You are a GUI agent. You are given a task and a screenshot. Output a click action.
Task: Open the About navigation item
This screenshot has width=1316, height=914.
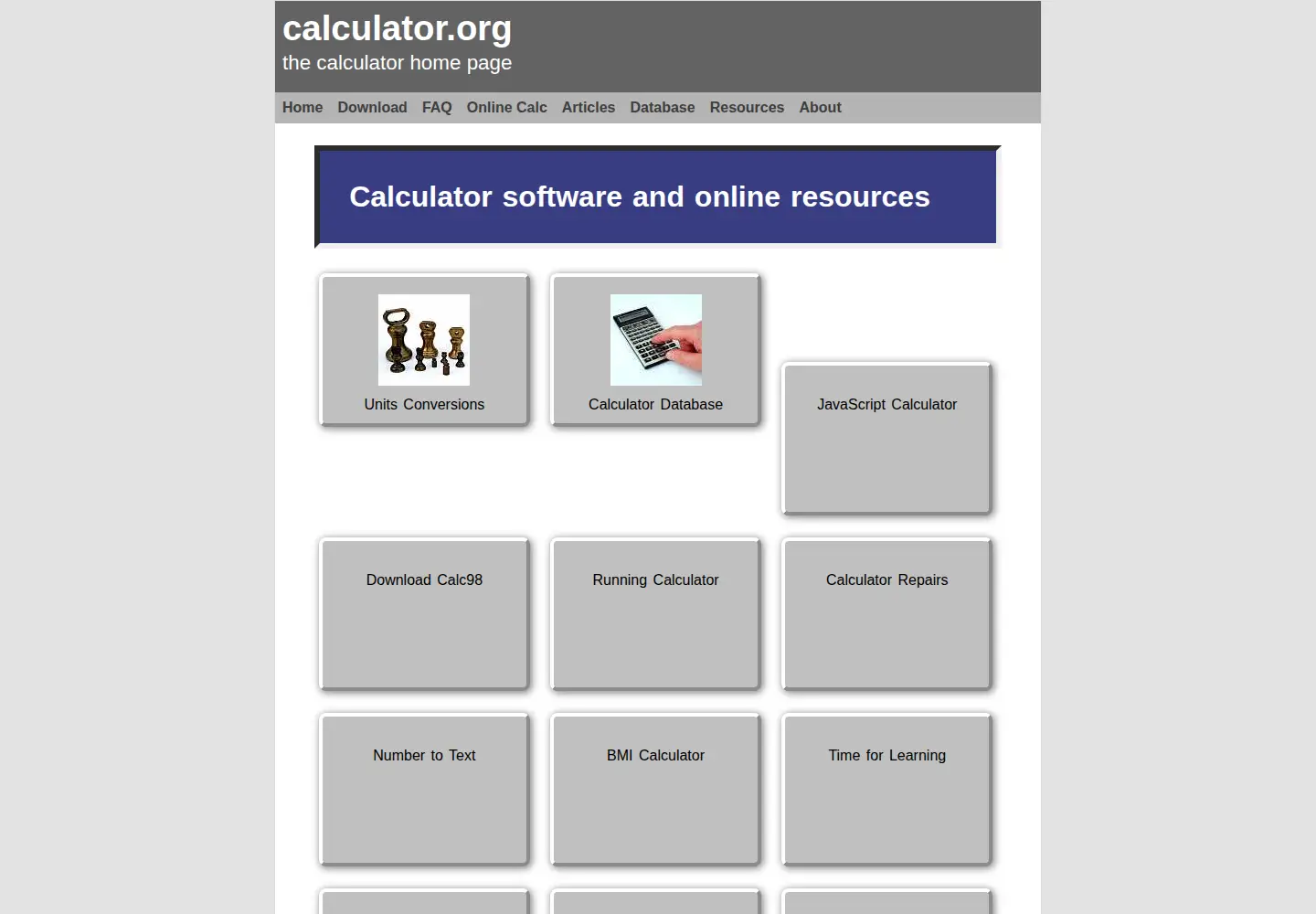(x=821, y=107)
